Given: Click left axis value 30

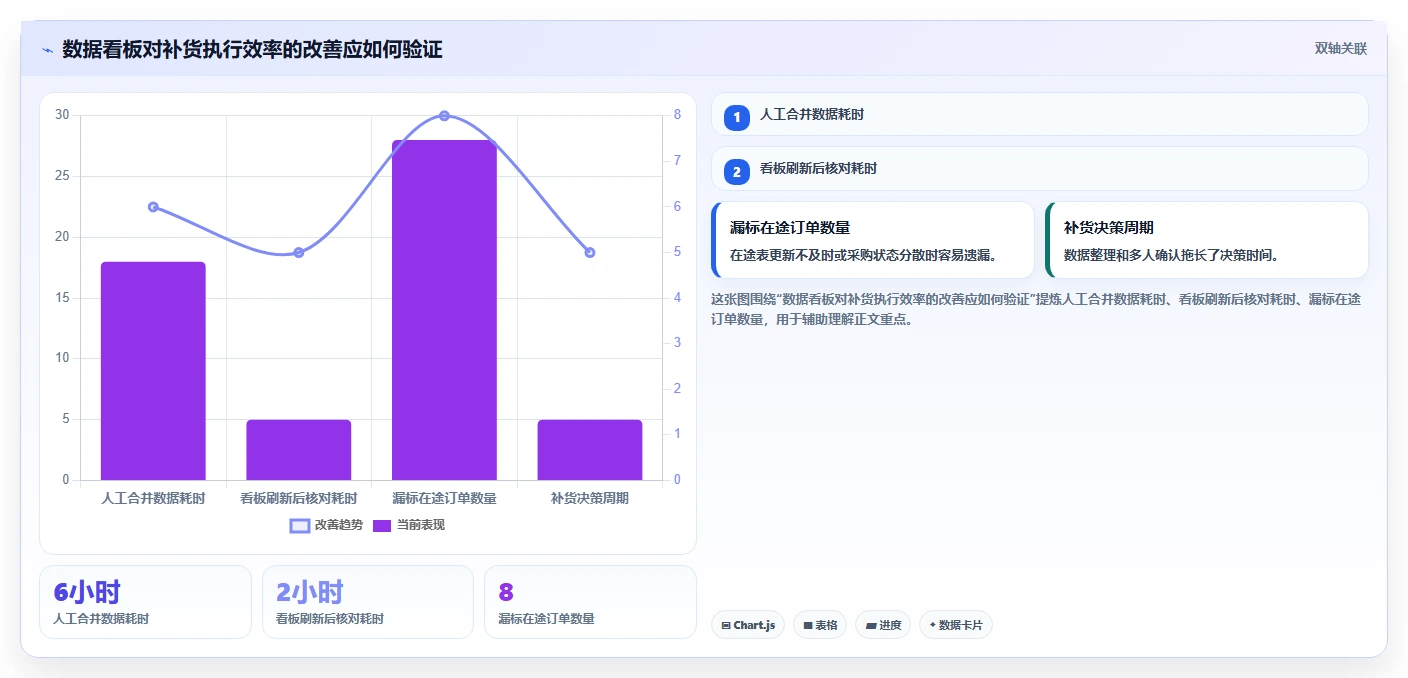Looking at the screenshot, I should [x=62, y=115].
